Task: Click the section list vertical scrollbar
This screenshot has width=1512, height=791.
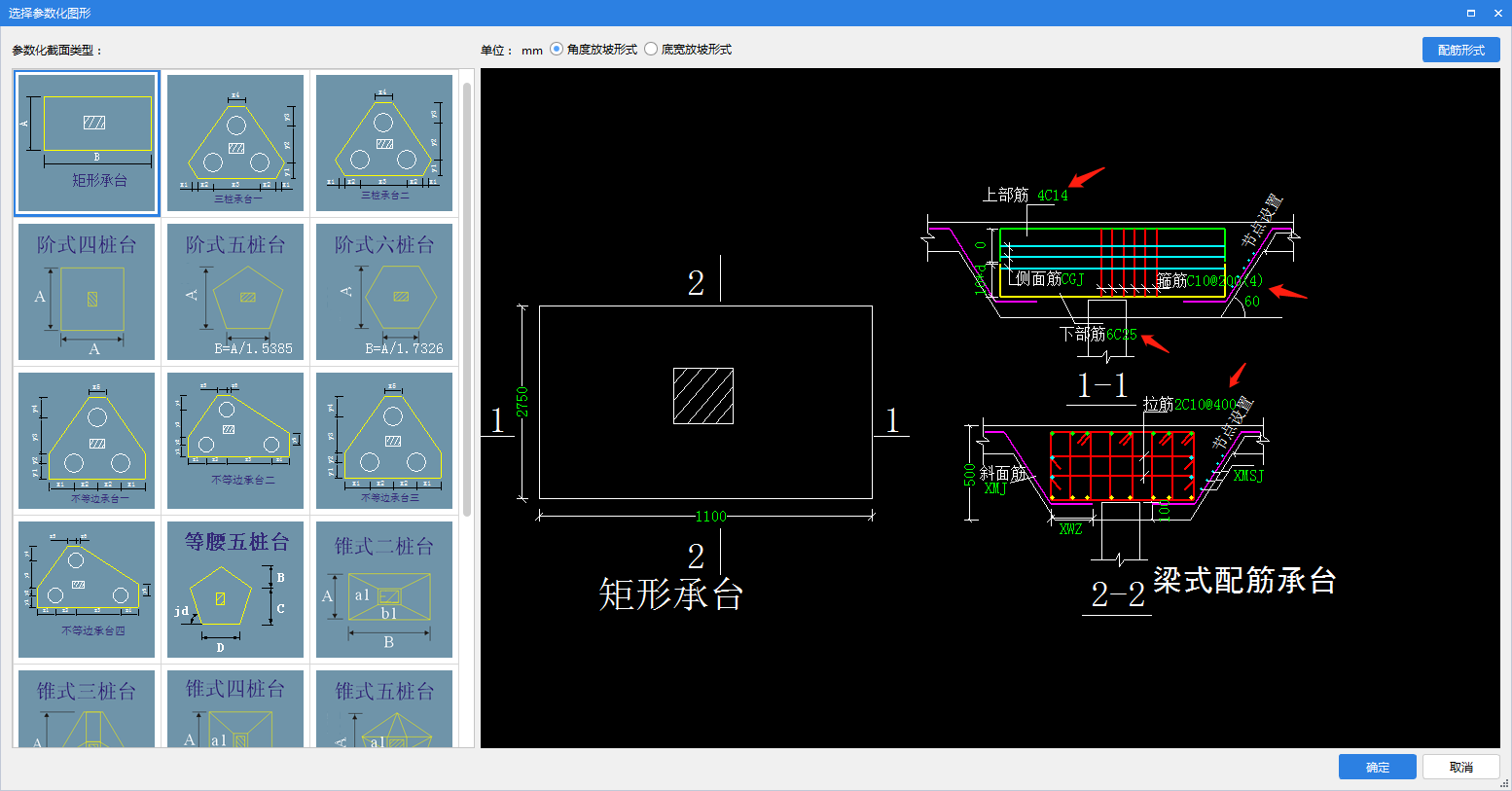Action: [467, 292]
